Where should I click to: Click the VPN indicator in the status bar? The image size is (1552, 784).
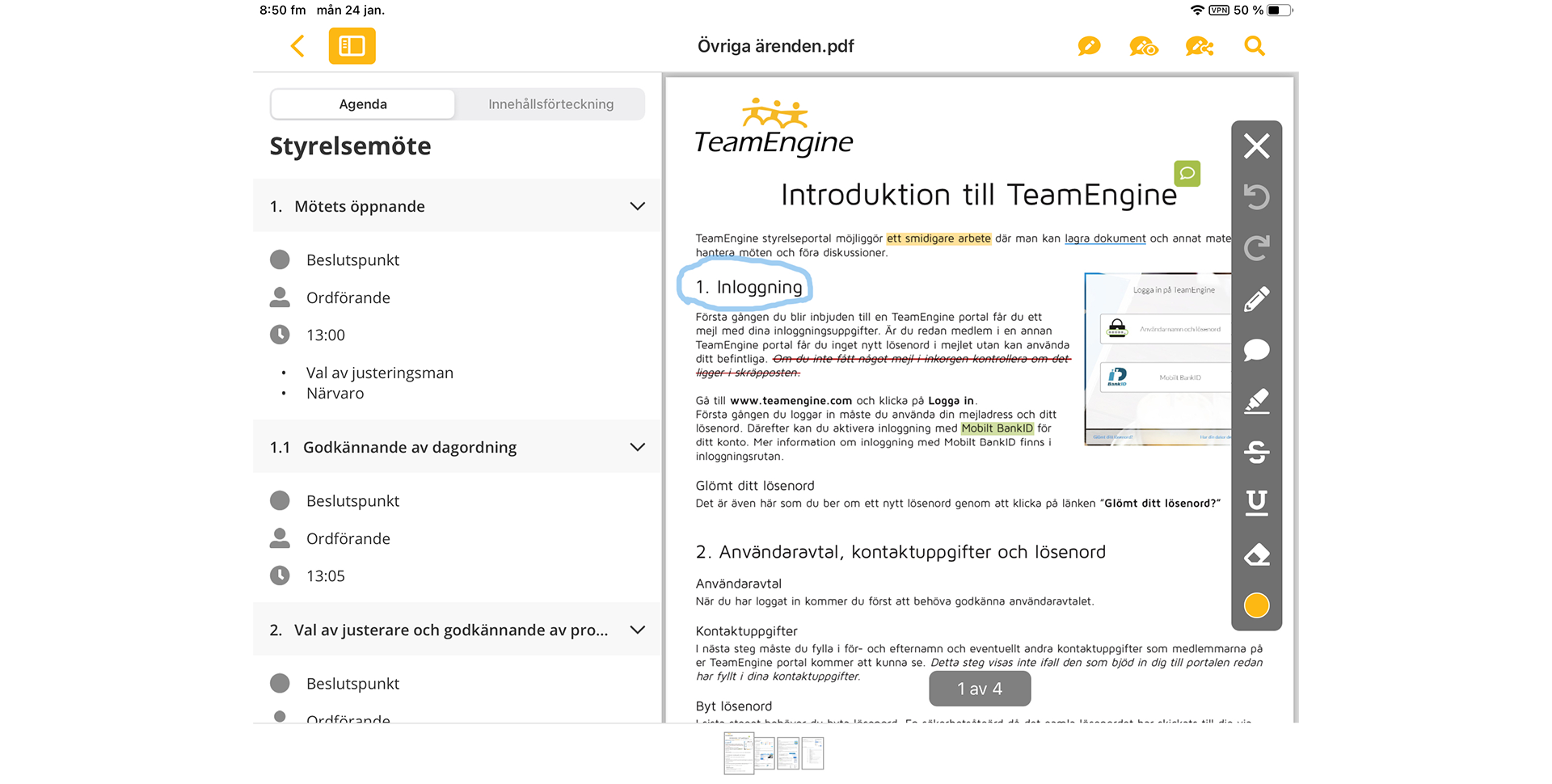pos(1219,11)
